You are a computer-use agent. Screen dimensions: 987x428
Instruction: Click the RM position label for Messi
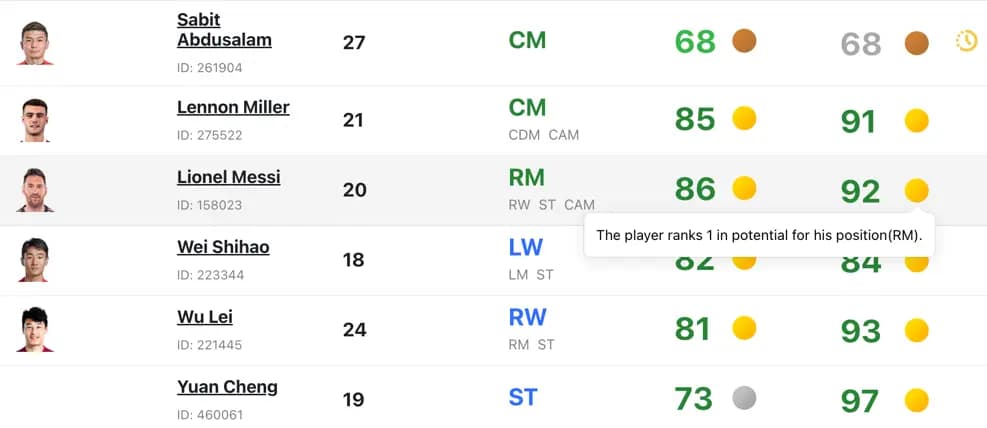[526, 178]
